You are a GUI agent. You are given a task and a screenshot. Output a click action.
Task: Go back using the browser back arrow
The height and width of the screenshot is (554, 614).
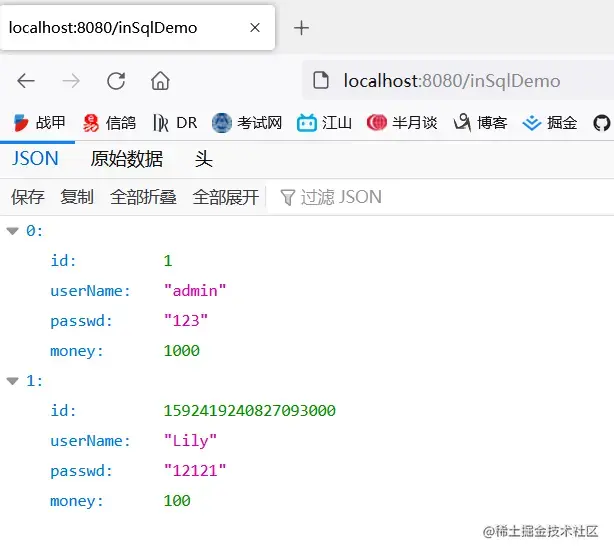pyautogui.click(x=26, y=81)
